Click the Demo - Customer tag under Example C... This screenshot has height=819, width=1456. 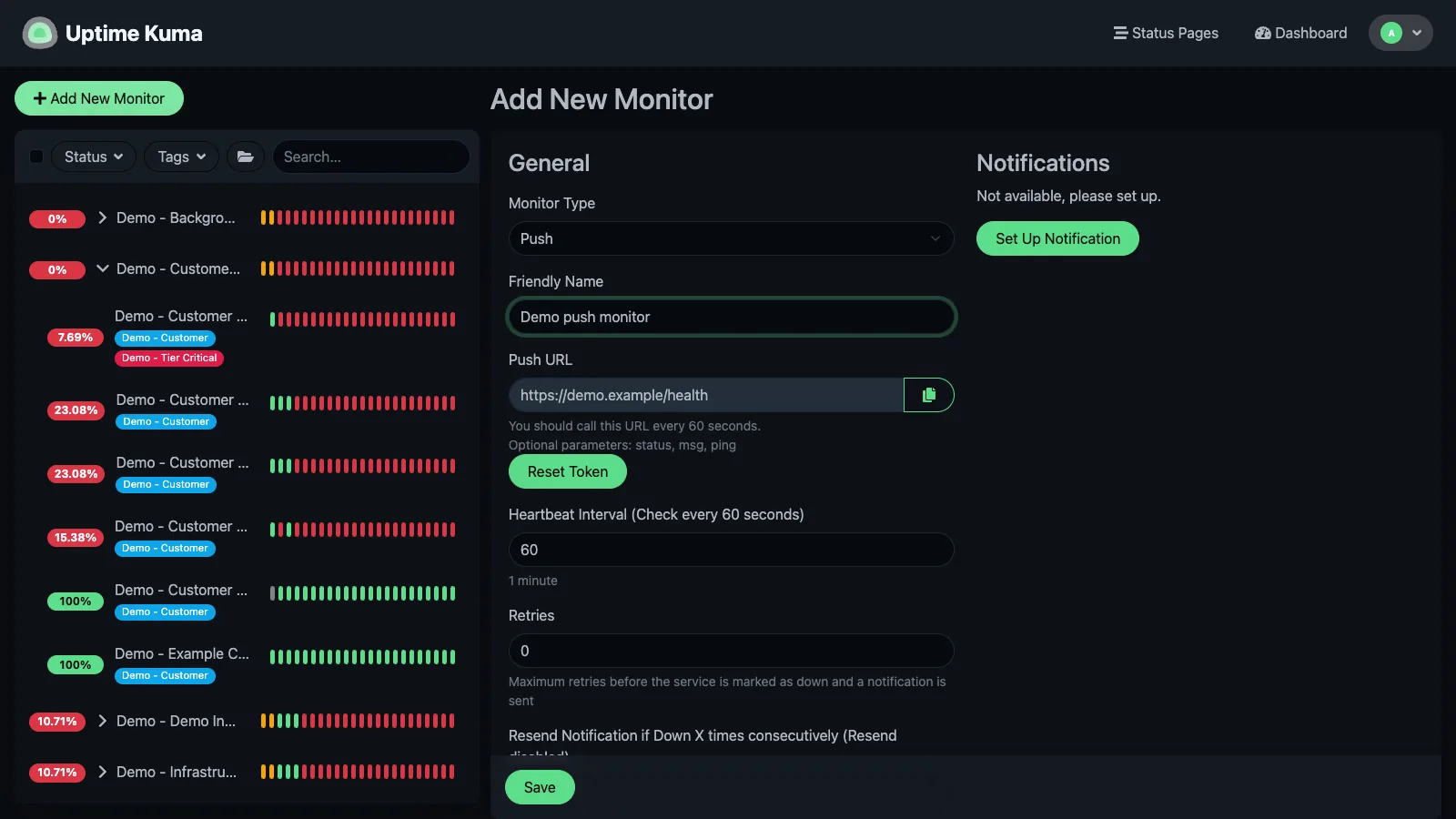pos(165,675)
